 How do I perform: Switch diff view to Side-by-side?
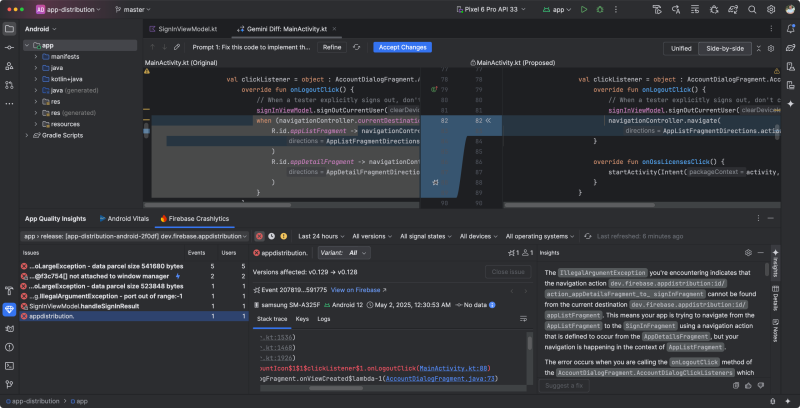(727, 47)
